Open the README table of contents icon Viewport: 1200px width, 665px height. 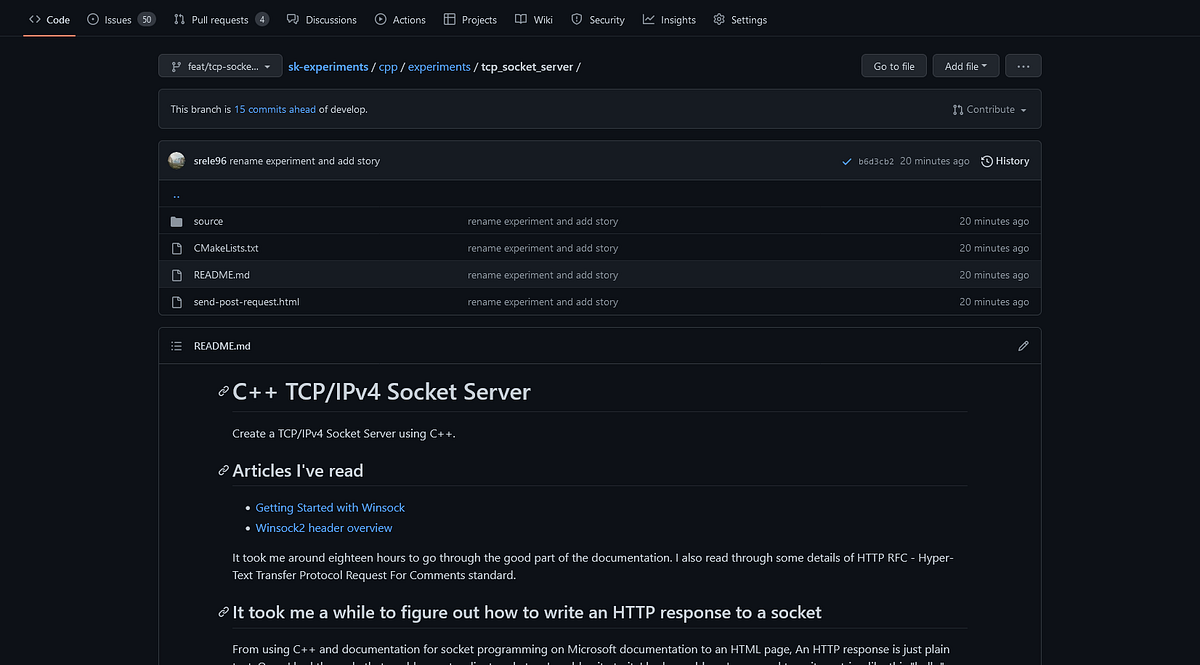(x=177, y=345)
